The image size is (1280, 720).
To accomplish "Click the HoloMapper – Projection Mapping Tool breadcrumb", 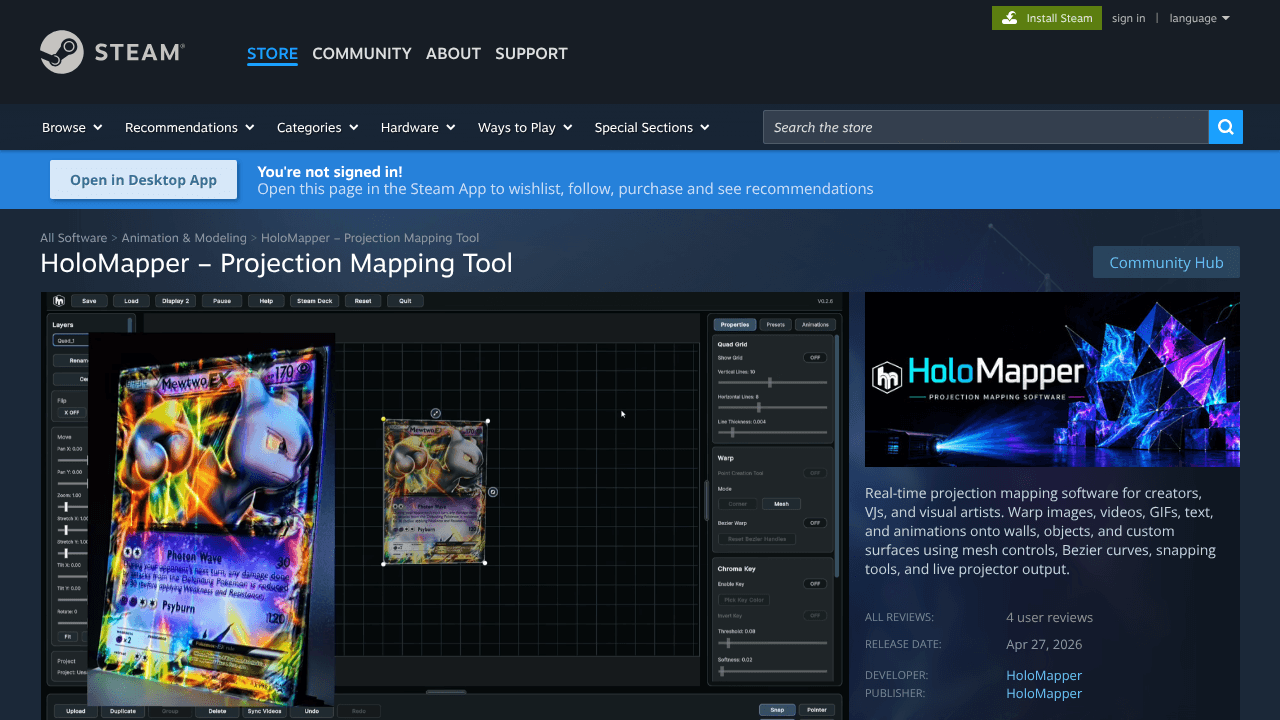I will click(370, 238).
